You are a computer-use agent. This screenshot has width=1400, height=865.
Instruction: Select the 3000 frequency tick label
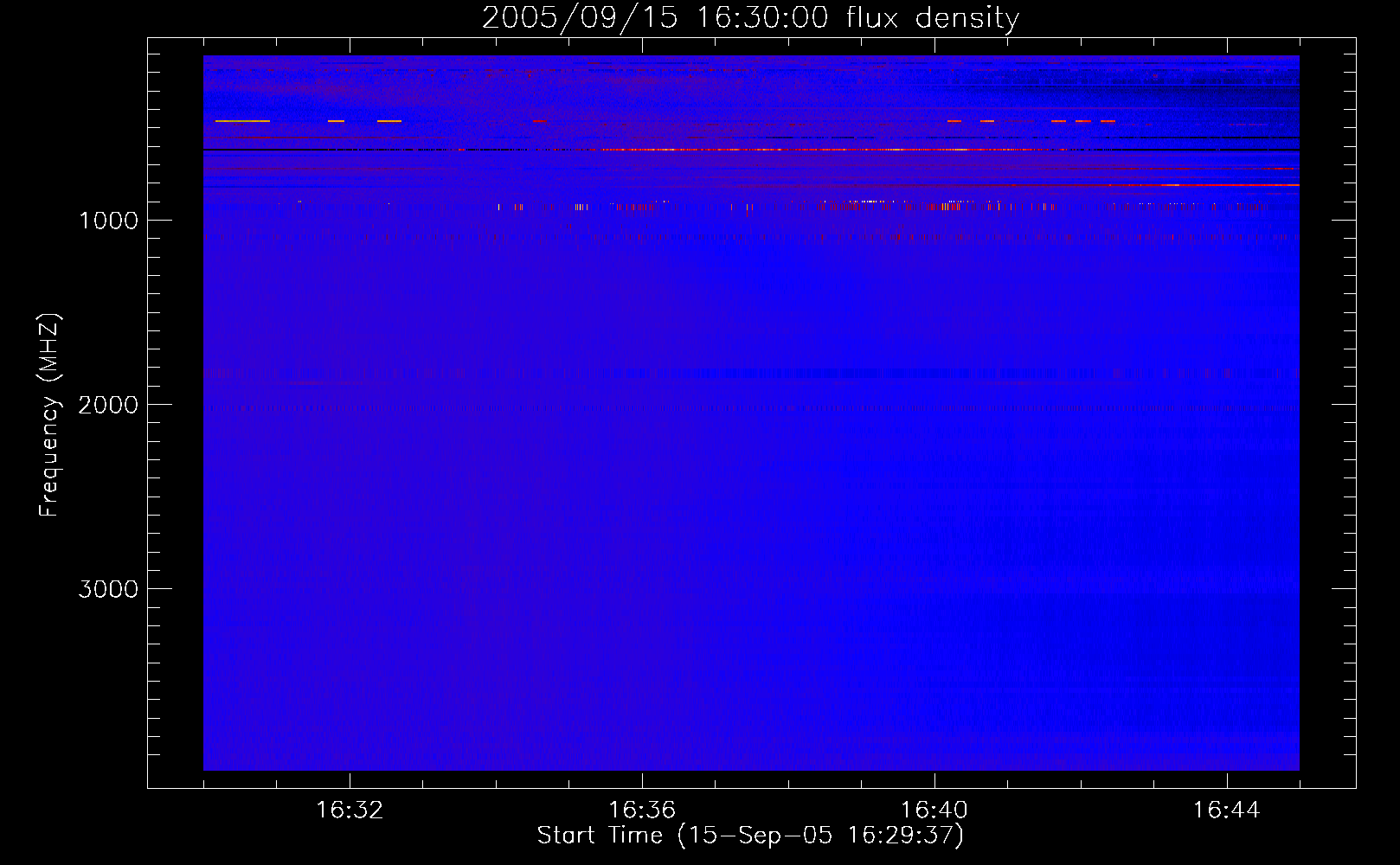[108, 589]
